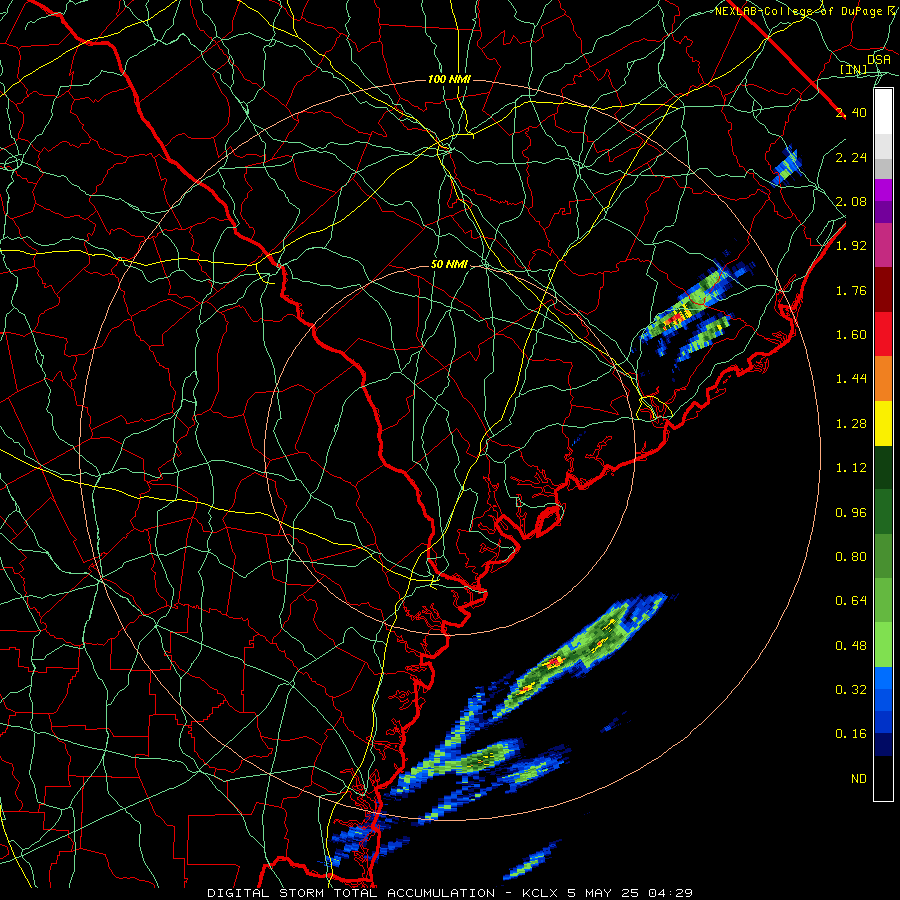Select the 0.48 legend value
Image resolution: width=900 pixels, height=900 pixels.
pos(851,646)
